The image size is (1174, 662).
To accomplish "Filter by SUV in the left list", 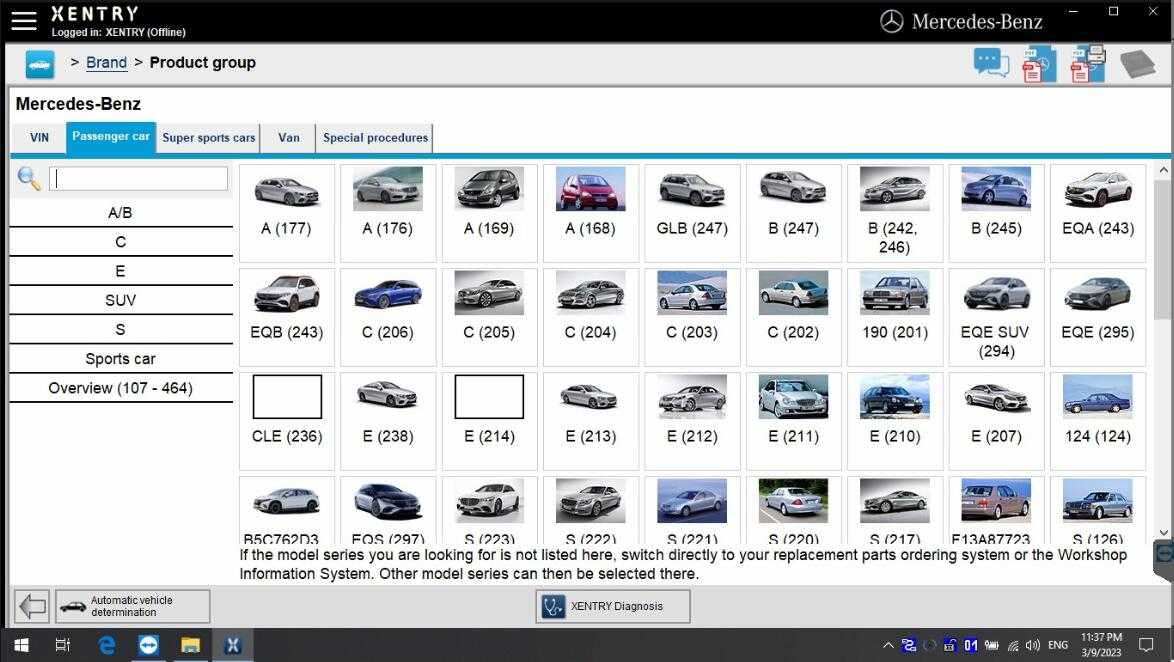I will click(x=120, y=300).
